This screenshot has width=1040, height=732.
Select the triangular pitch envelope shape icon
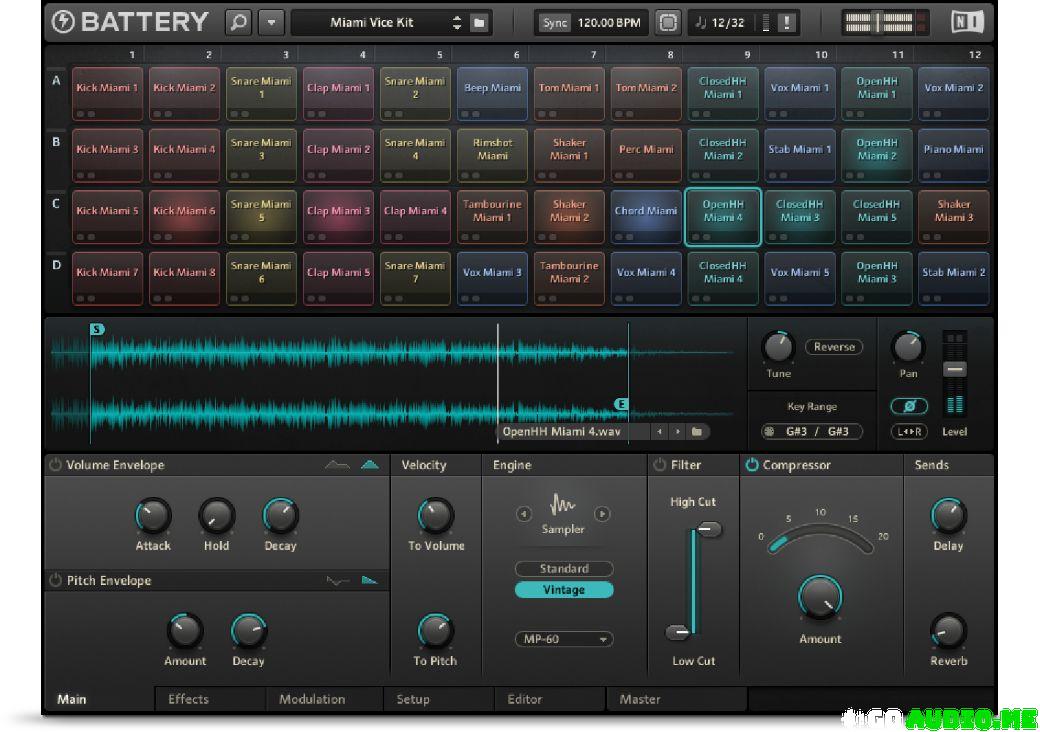(x=369, y=581)
